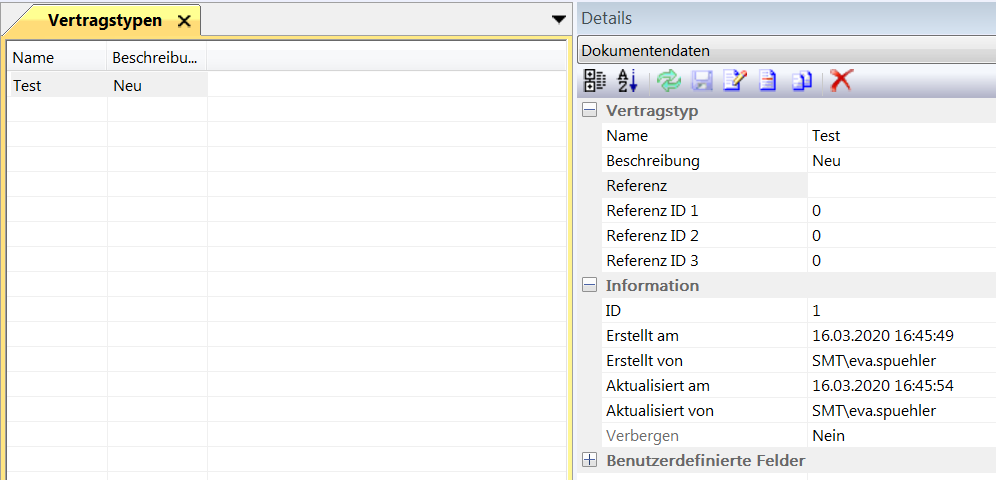The height and width of the screenshot is (480, 996).
Task: Click the Categorized view icon
Action: (x=595, y=81)
